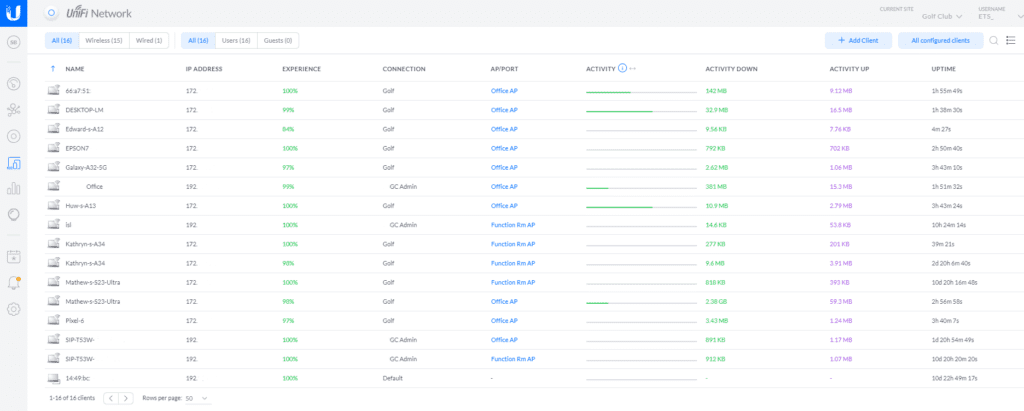Open the column customization list icon
The width and height of the screenshot is (1024, 411).
click(x=1010, y=40)
